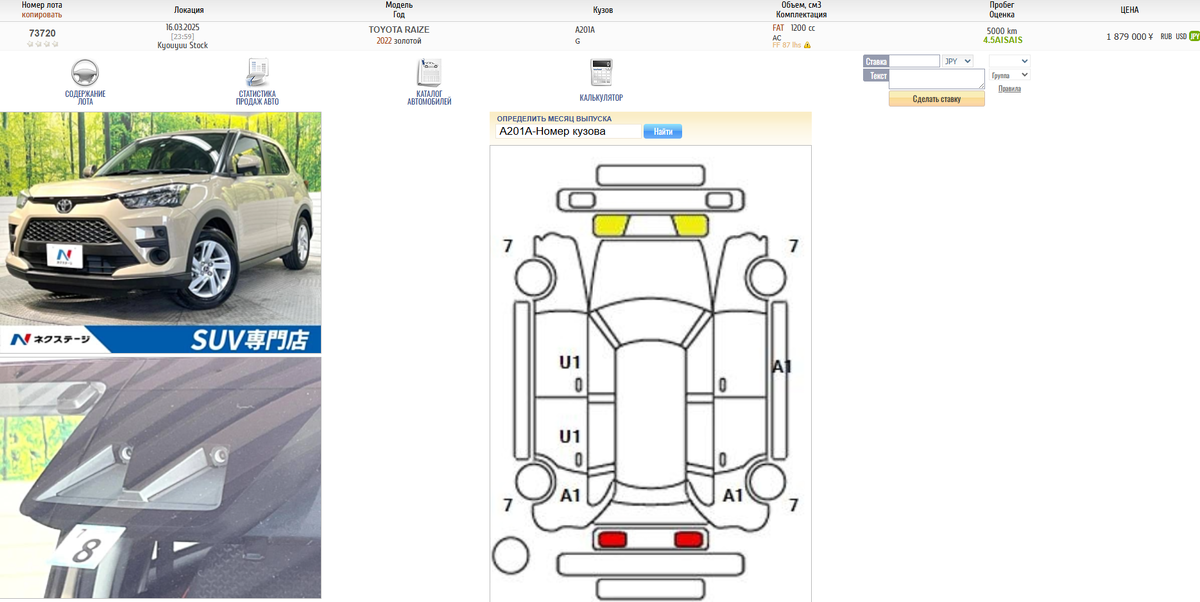Switch price display to RUB

click(x=1166, y=36)
